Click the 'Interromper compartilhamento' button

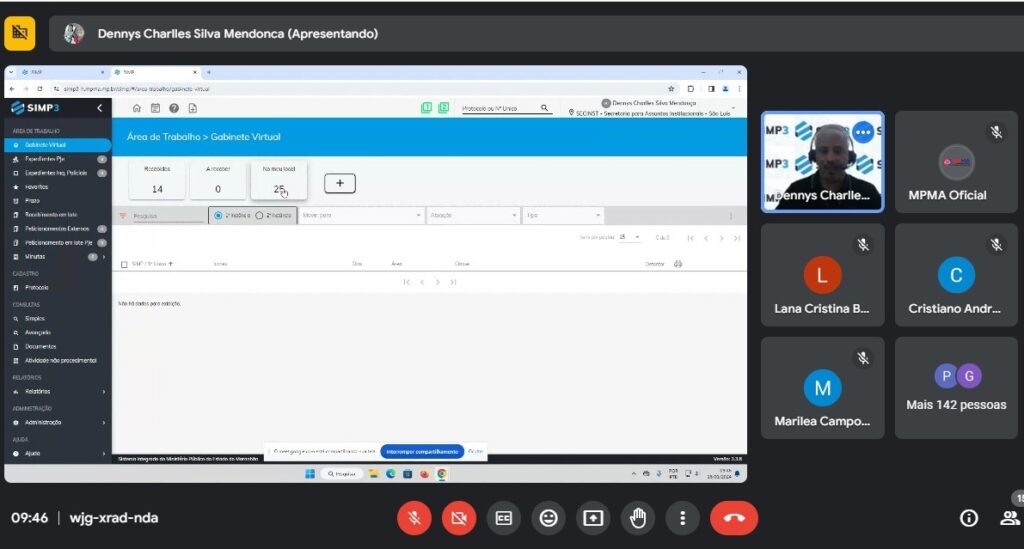(x=422, y=451)
